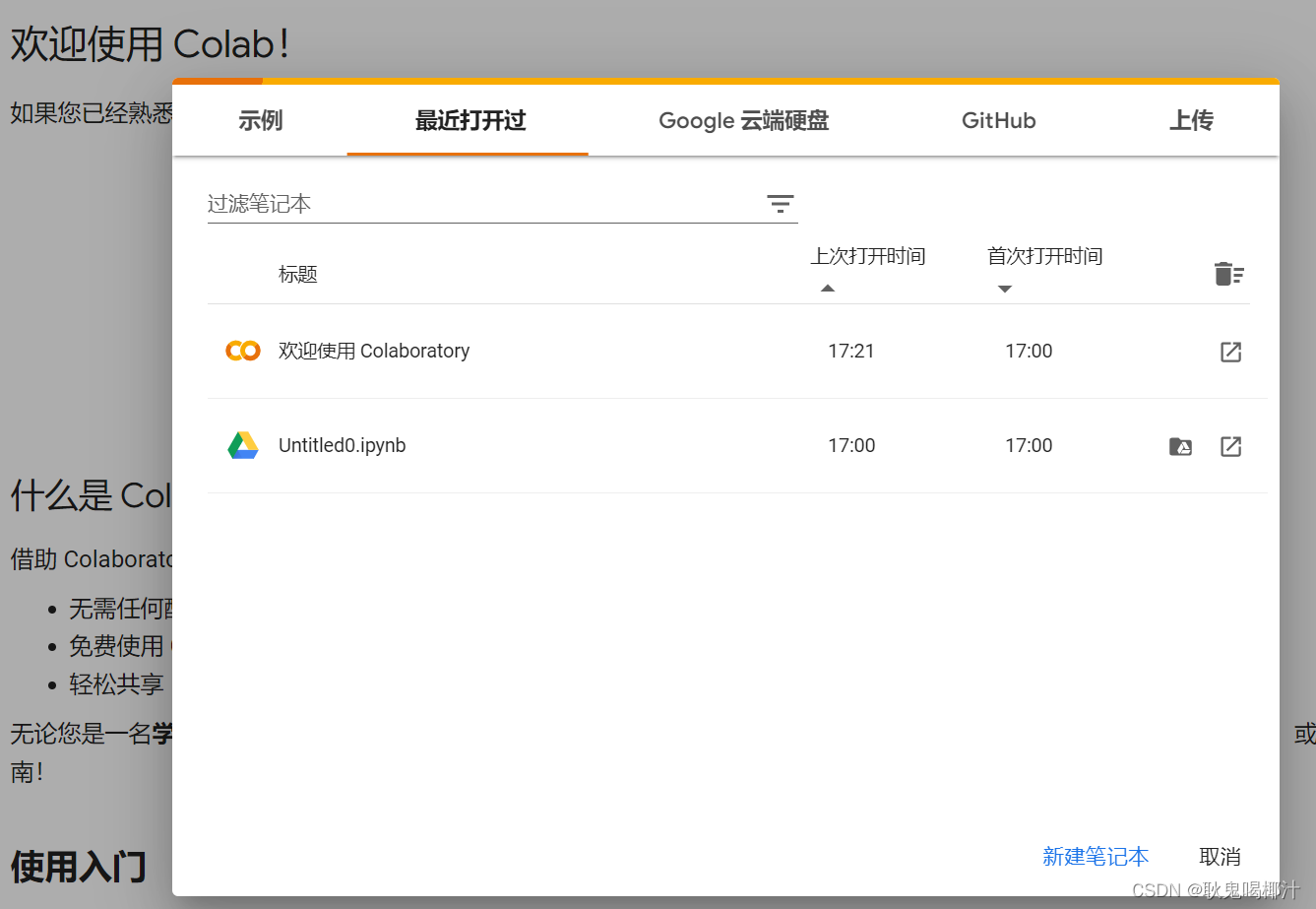1316x909 pixels.
Task: Click 17:21 last-opened time cell
Action: (x=851, y=351)
